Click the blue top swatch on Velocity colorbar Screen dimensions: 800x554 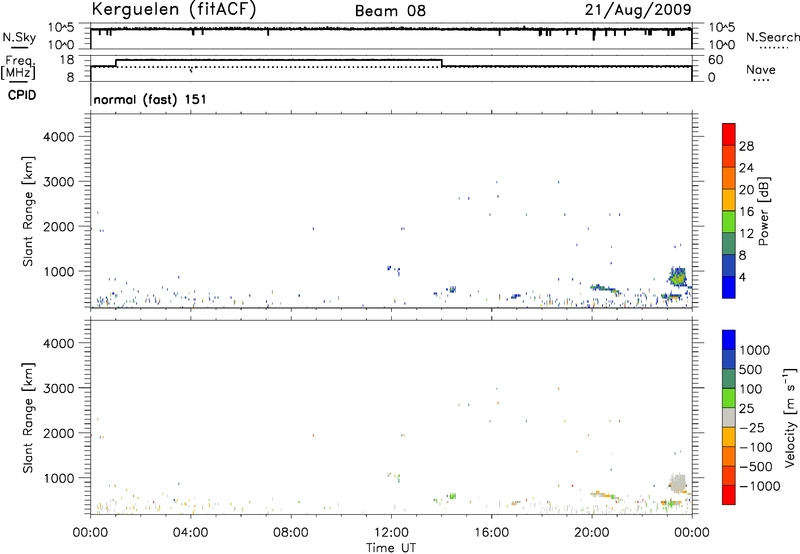point(729,340)
